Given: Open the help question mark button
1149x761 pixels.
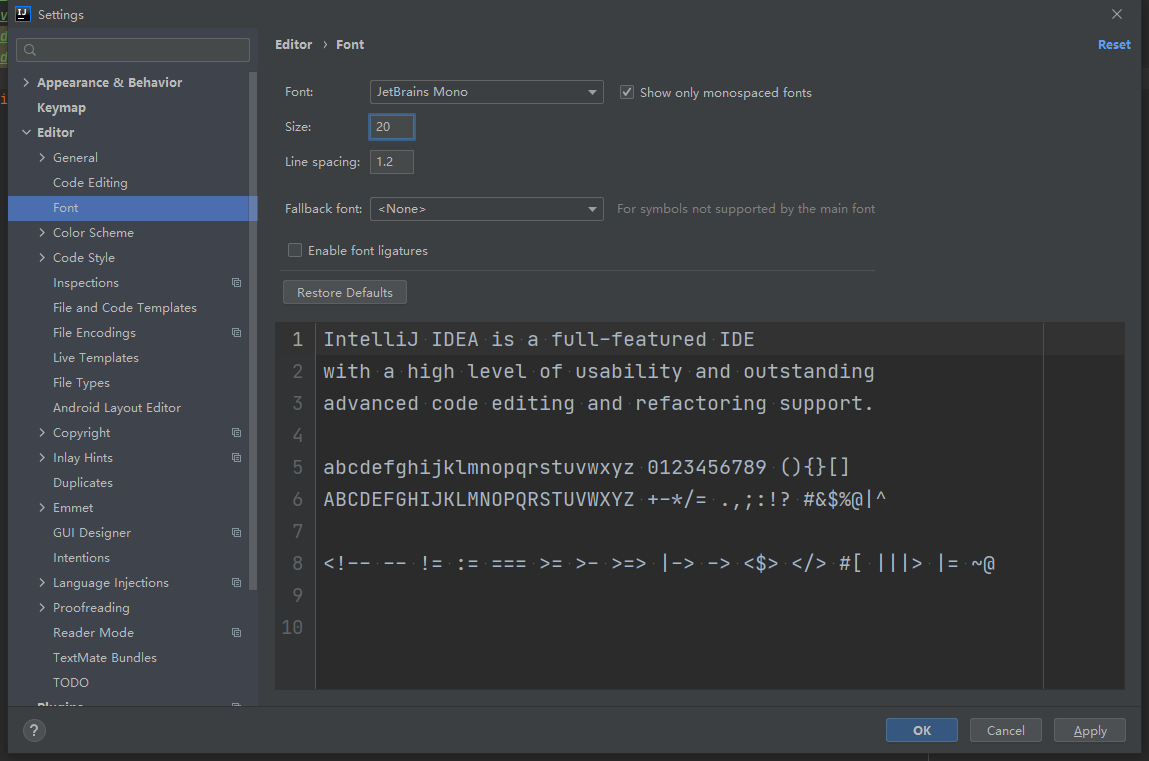Looking at the screenshot, I should click(34, 730).
